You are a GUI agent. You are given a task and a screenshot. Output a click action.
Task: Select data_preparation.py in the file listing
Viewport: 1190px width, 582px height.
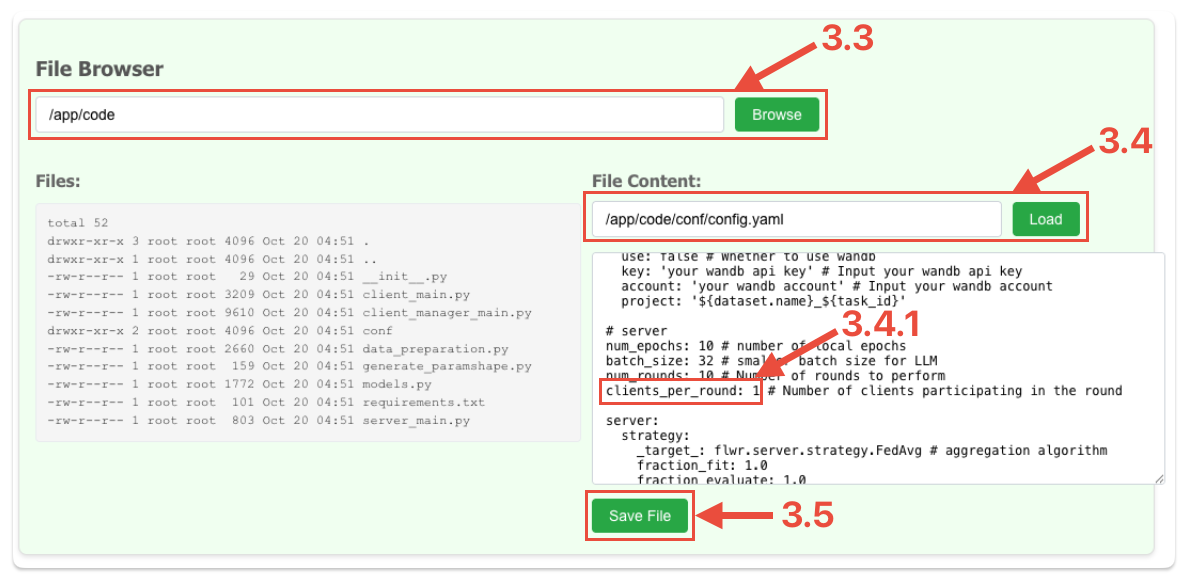[435, 349]
